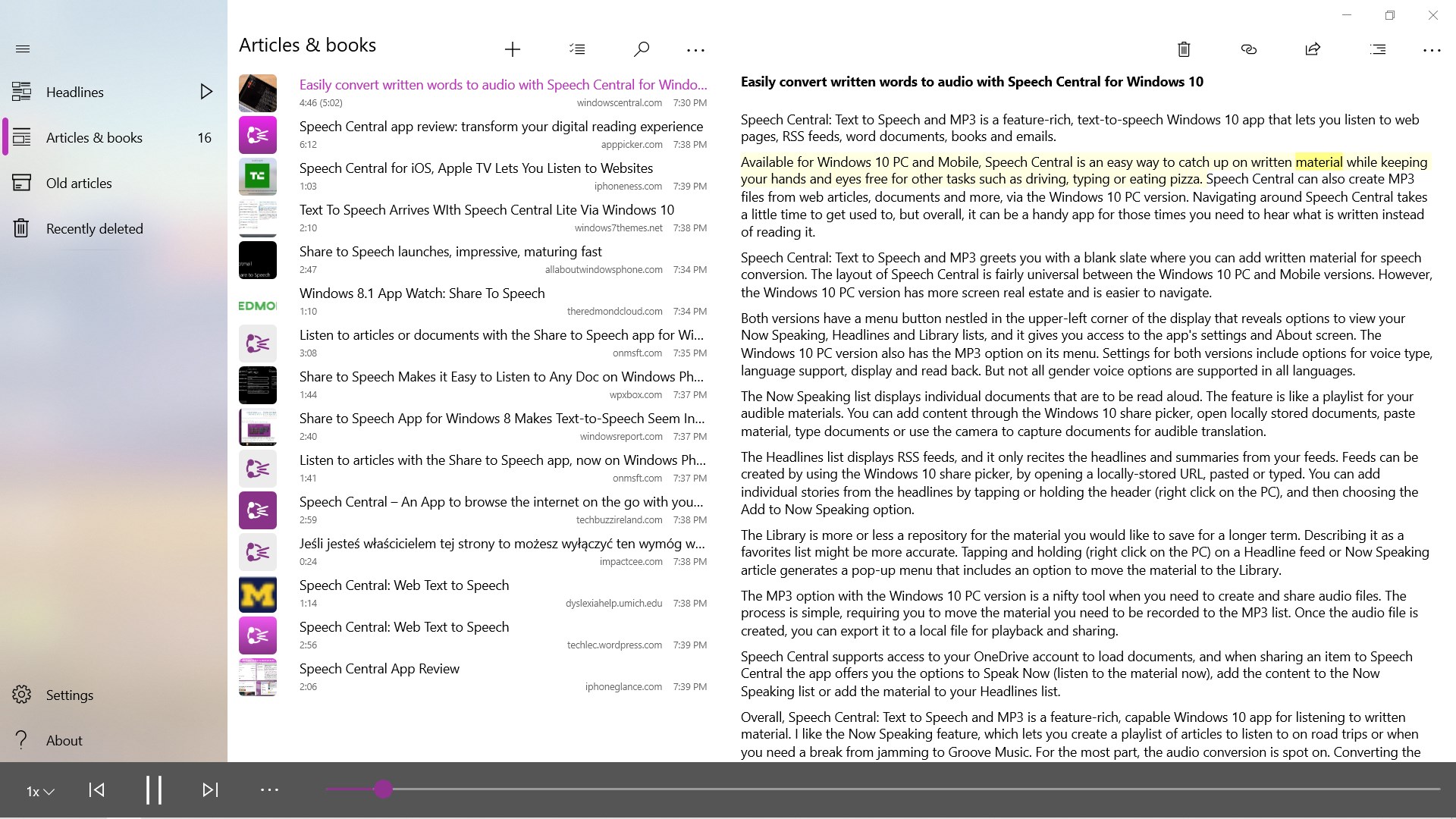Open the article link icon
The height and width of the screenshot is (819, 1456).
pos(1248,49)
